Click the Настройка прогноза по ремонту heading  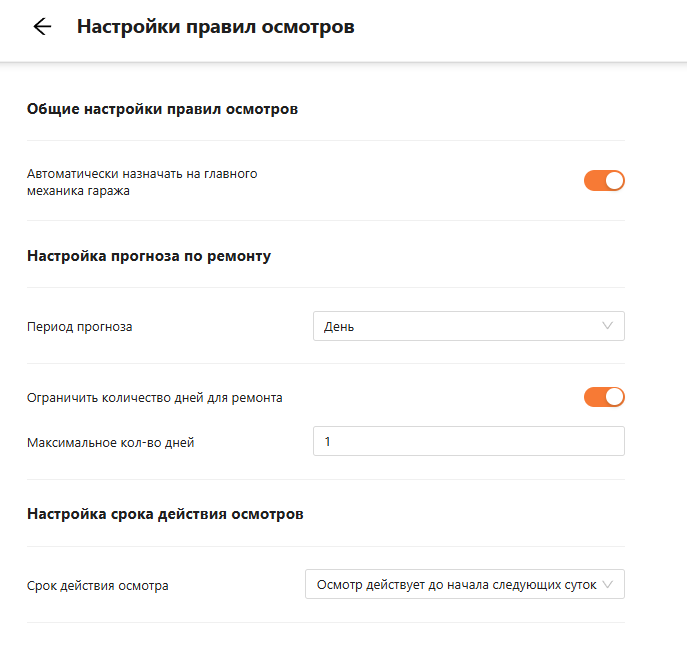(149, 255)
